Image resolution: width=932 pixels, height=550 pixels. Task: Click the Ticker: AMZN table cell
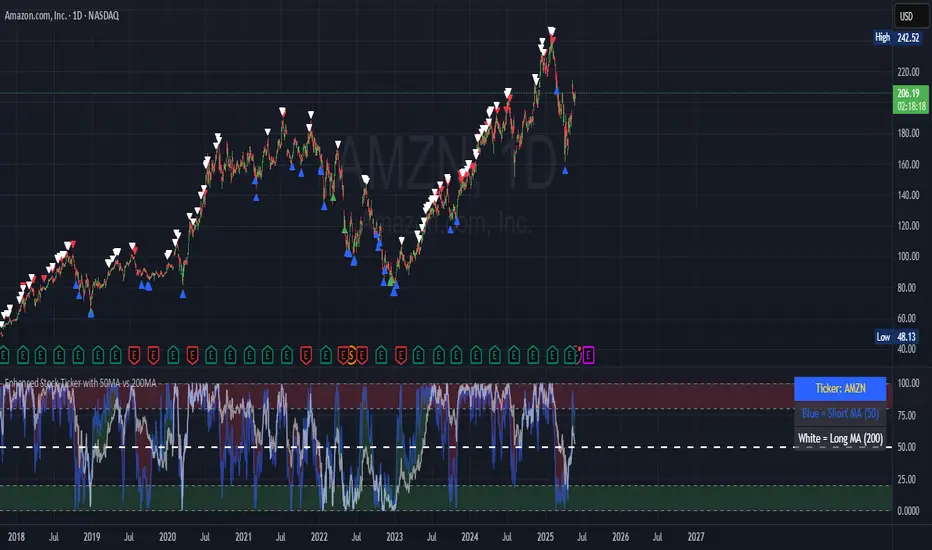coord(839,388)
